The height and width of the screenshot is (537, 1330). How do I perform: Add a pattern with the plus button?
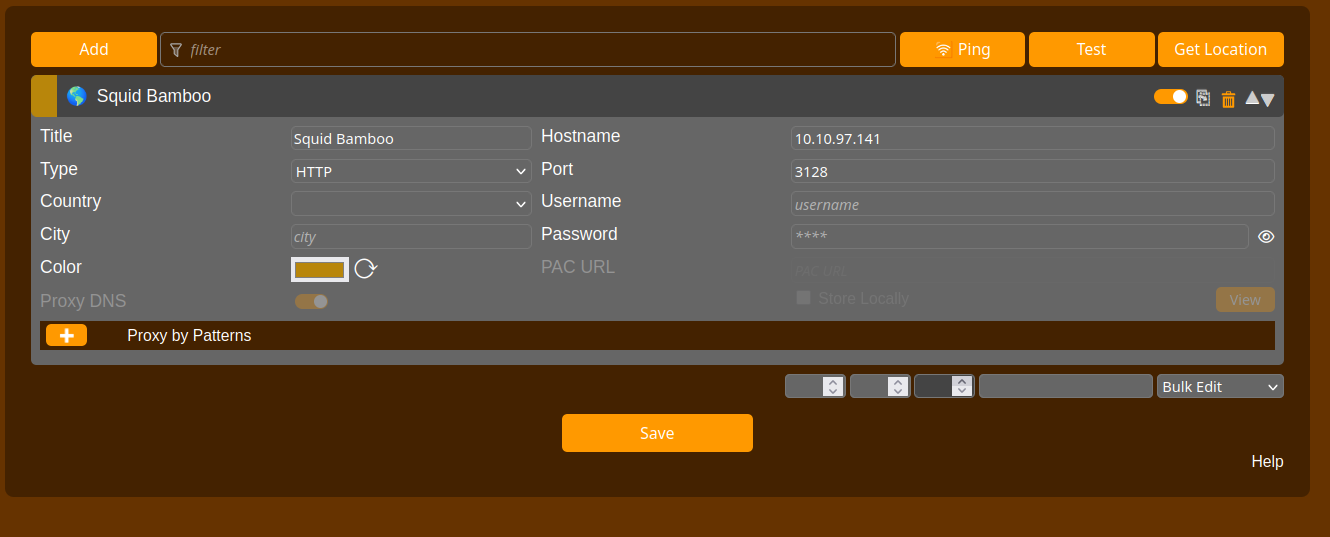(66, 336)
